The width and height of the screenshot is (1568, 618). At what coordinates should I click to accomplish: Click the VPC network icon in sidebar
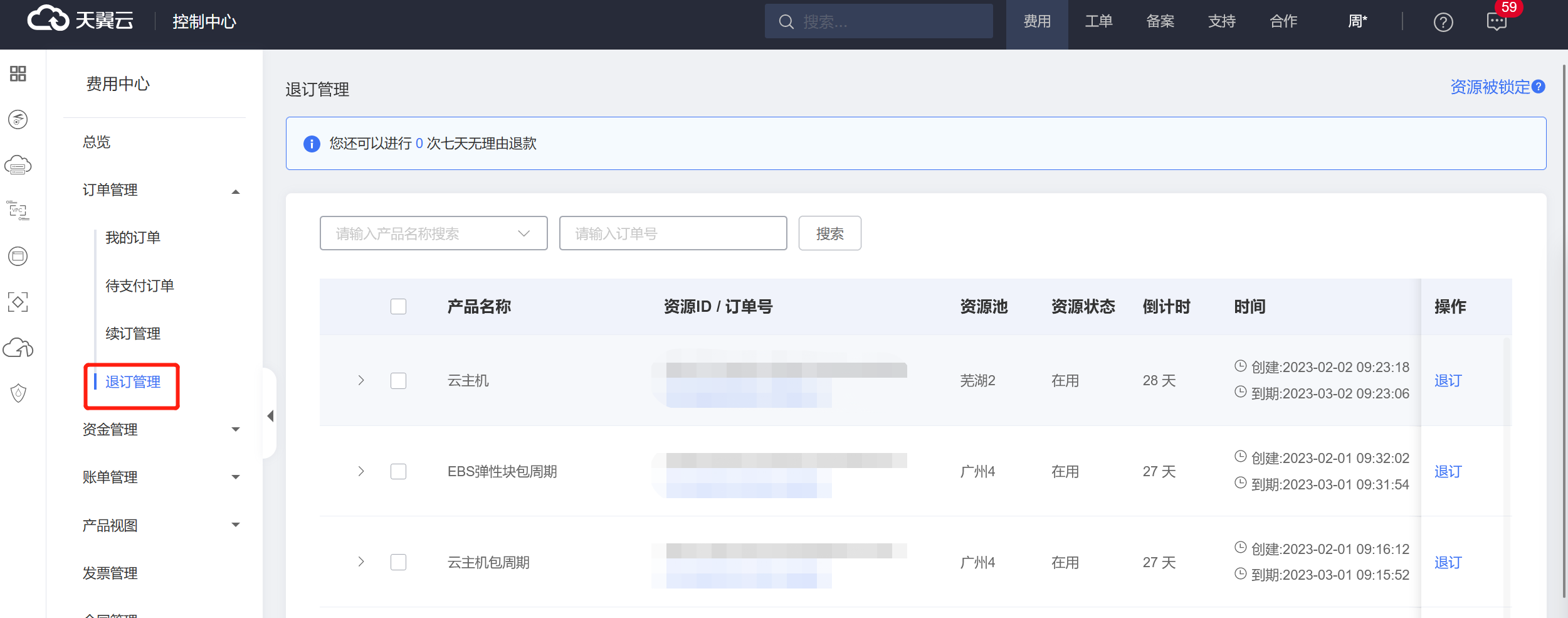pyautogui.click(x=18, y=210)
